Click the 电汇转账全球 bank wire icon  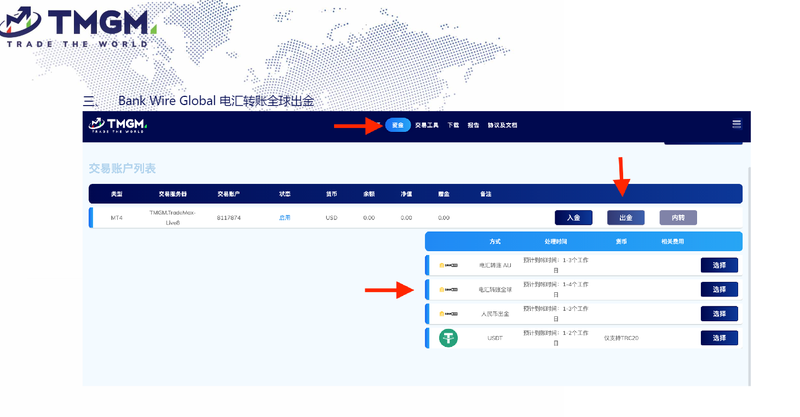click(448, 290)
